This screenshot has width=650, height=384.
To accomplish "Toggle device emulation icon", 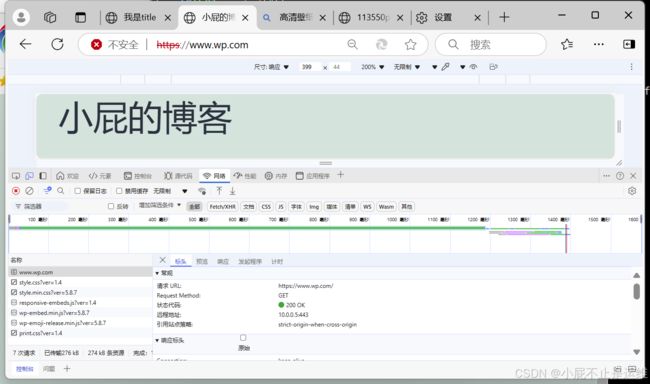I will [29, 176].
